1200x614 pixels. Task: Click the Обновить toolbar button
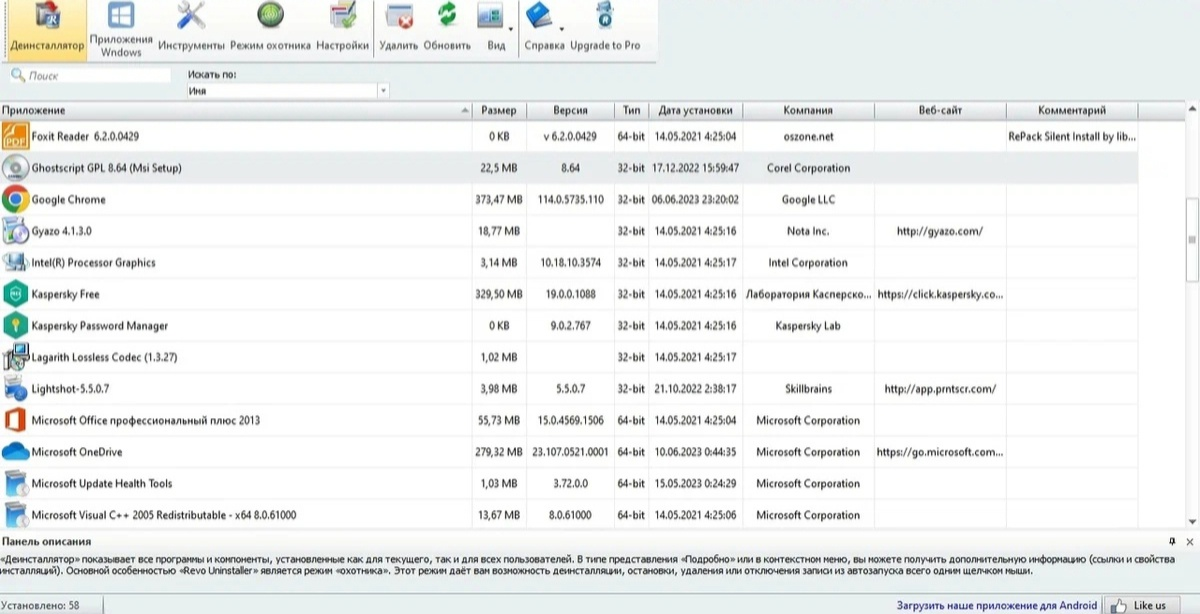click(x=447, y=29)
